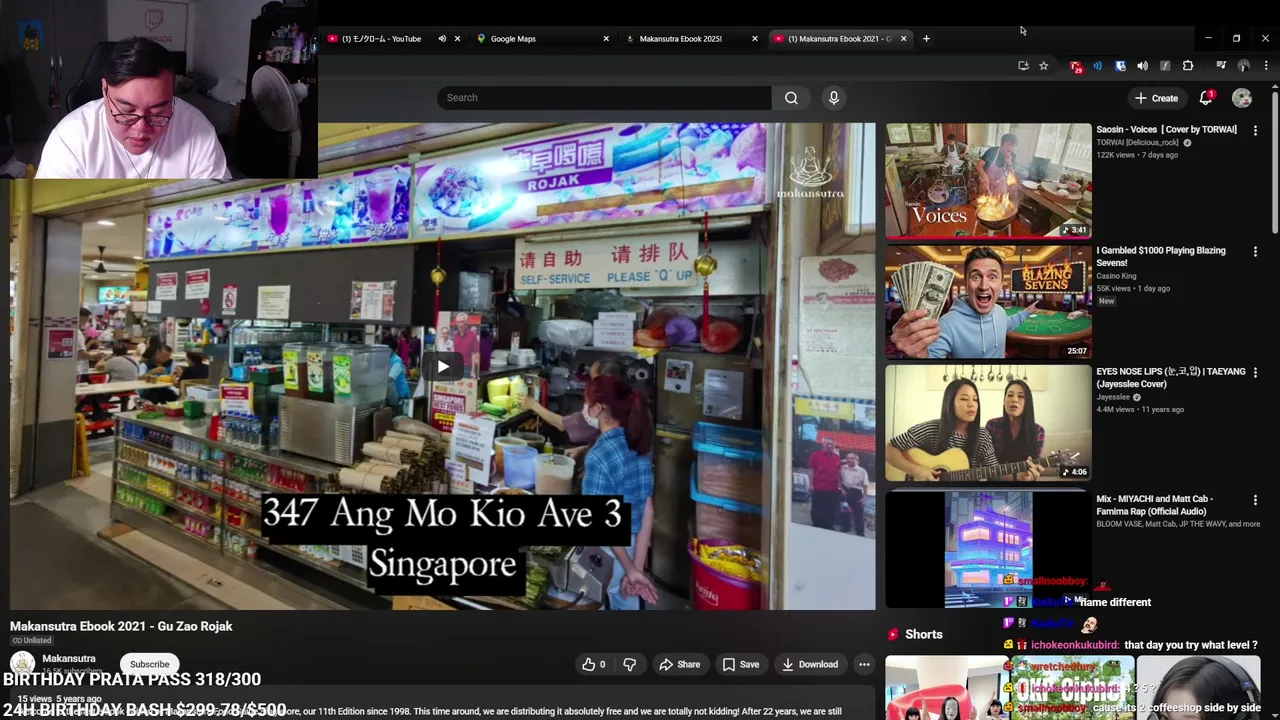Switch to the Makansutra Ebook 2025 tab

(x=692, y=39)
